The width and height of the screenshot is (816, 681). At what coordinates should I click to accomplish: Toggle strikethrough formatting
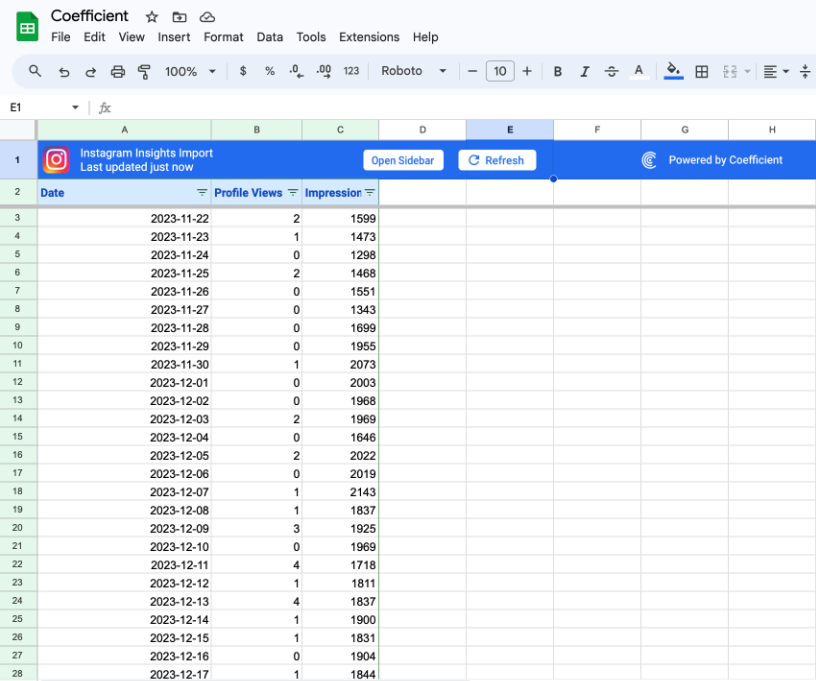[613, 71]
